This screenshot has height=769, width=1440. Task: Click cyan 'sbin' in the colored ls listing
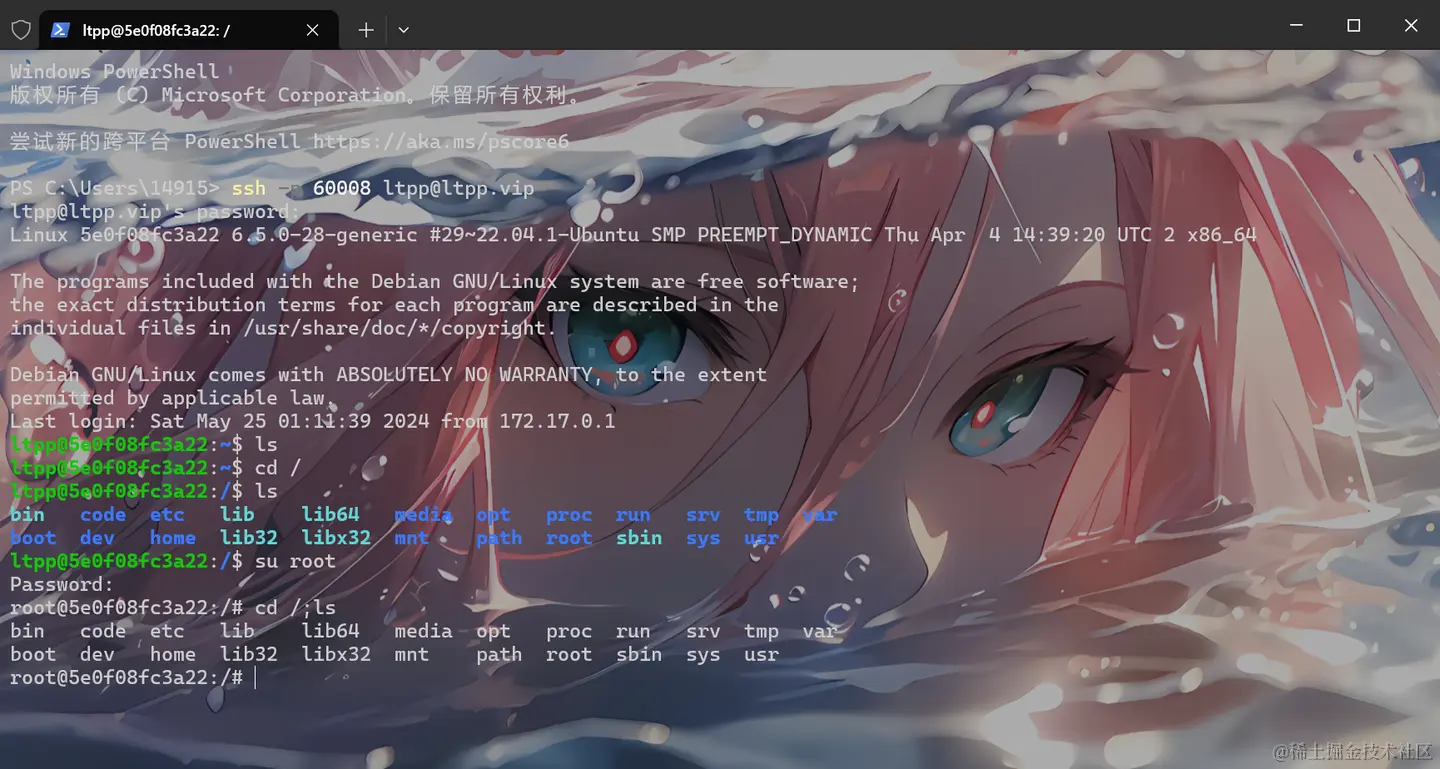pos(639,538)
